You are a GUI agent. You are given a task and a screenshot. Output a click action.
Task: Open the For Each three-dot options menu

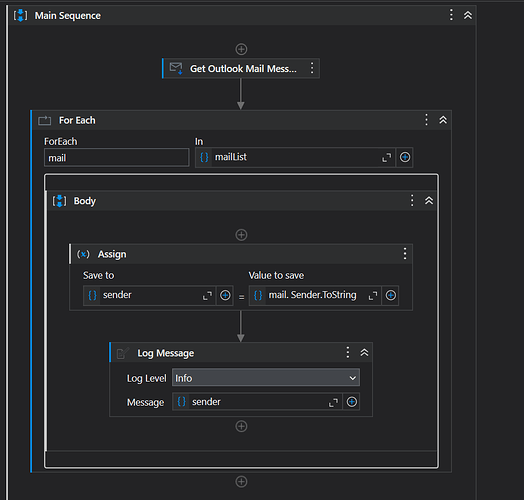point(426,120)
